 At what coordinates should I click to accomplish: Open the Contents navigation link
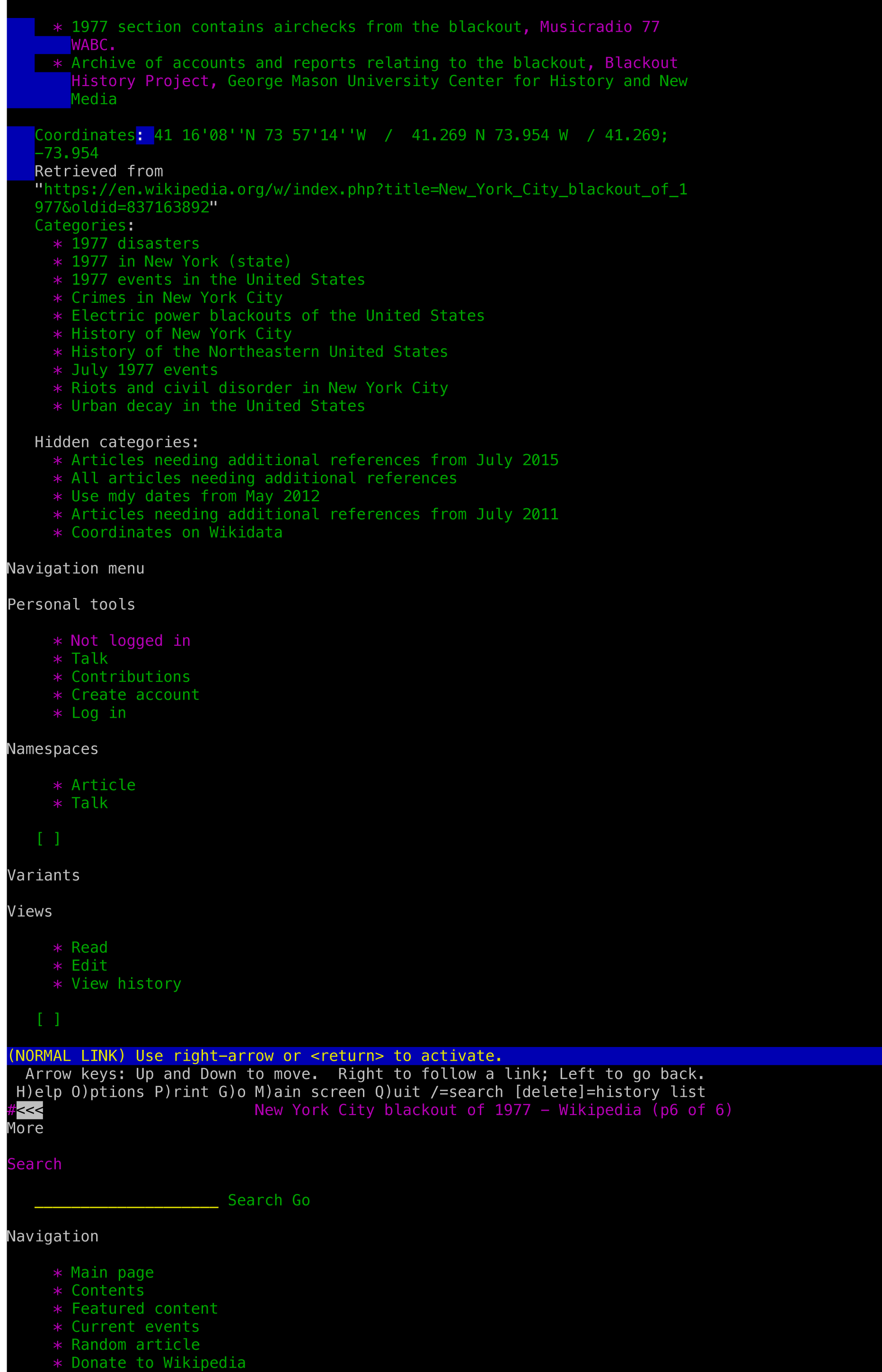[x=108, y=1291]
